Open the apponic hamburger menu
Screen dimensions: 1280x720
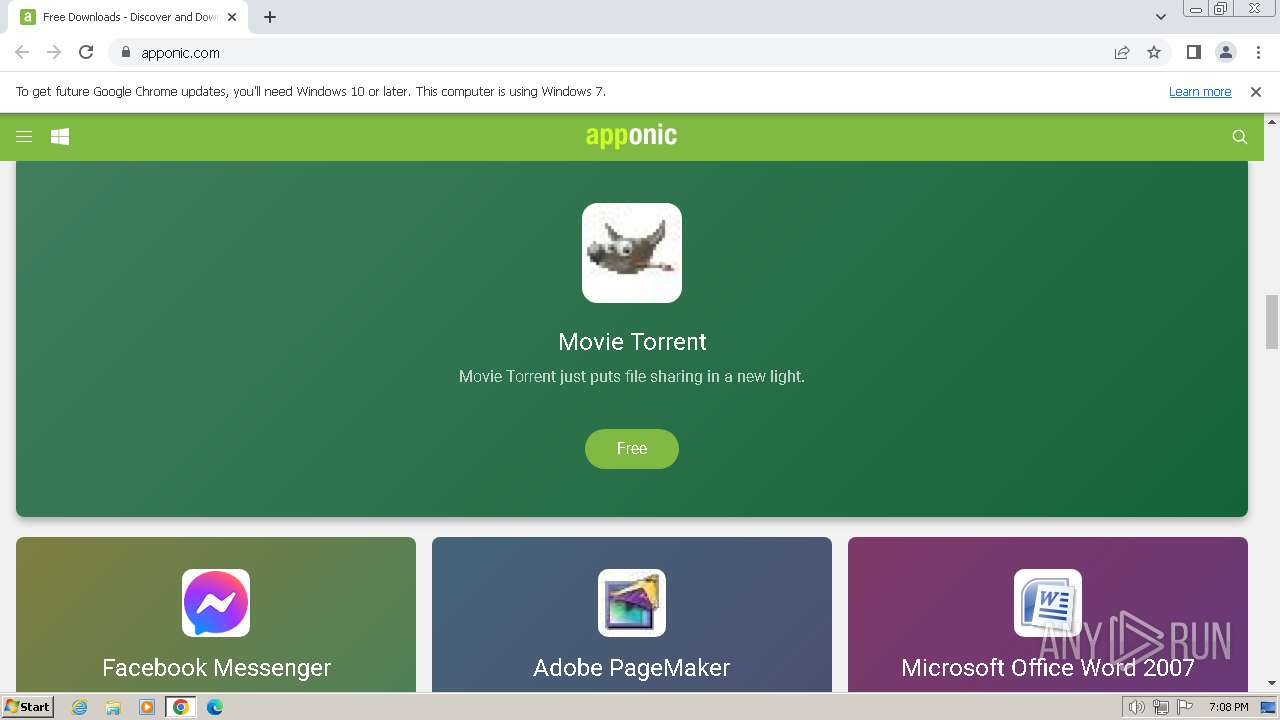tap(24, 137)
